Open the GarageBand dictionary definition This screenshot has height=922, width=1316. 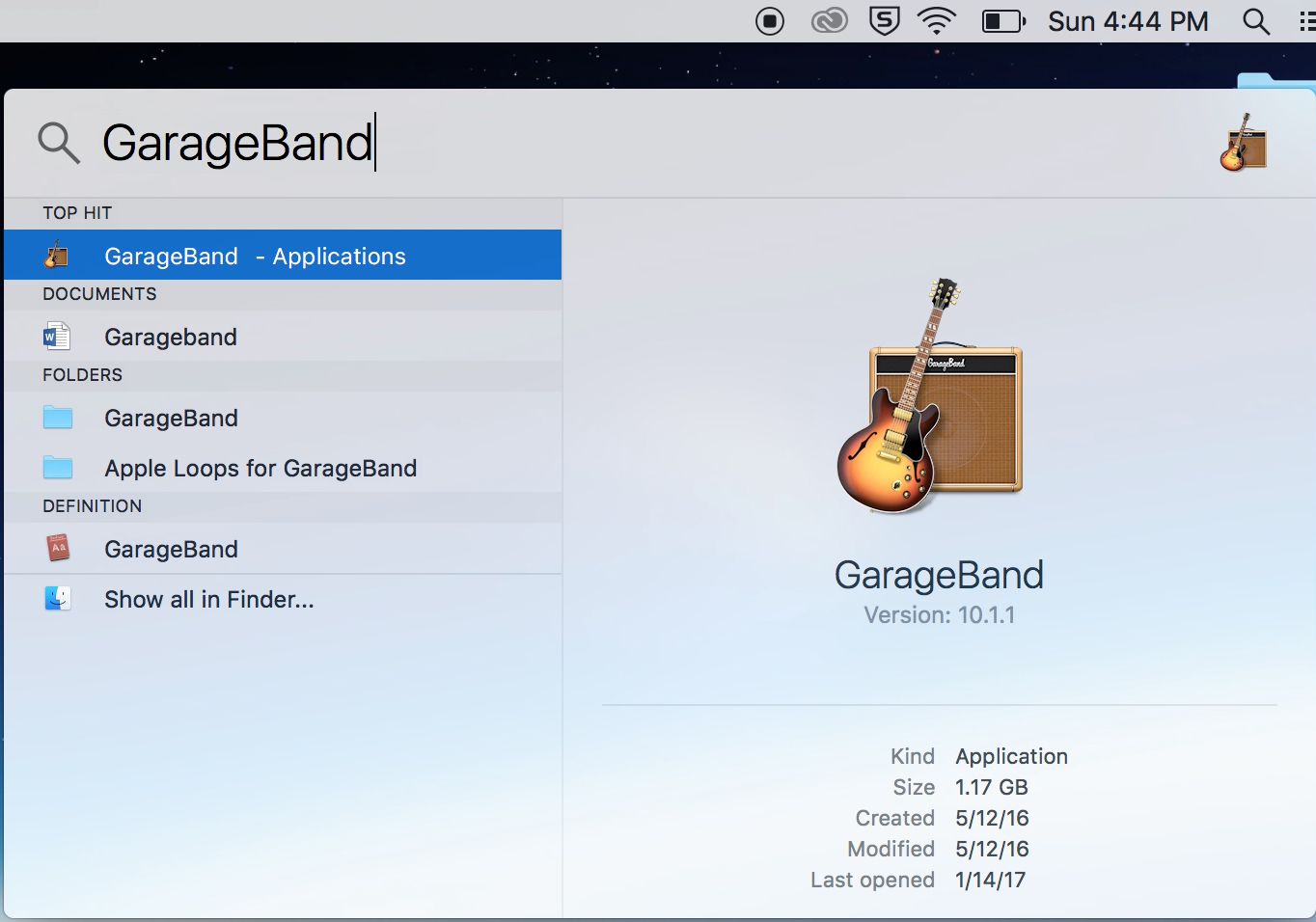[x=283, y=549]
